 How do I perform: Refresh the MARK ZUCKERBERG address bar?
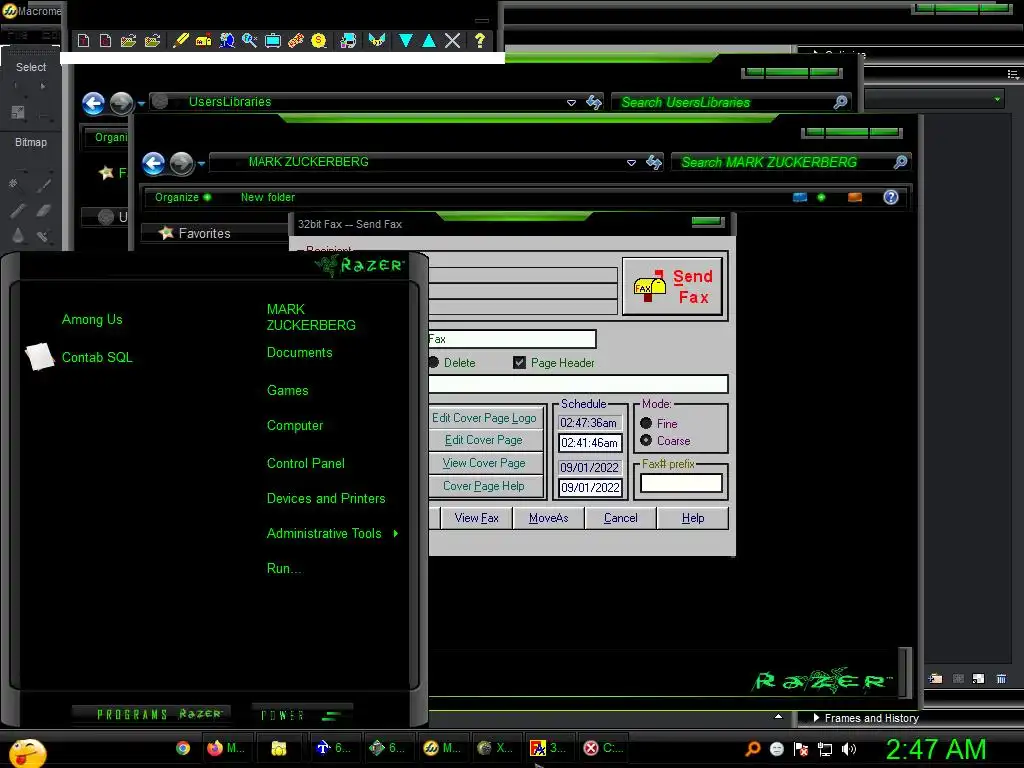tap(654, 162)
